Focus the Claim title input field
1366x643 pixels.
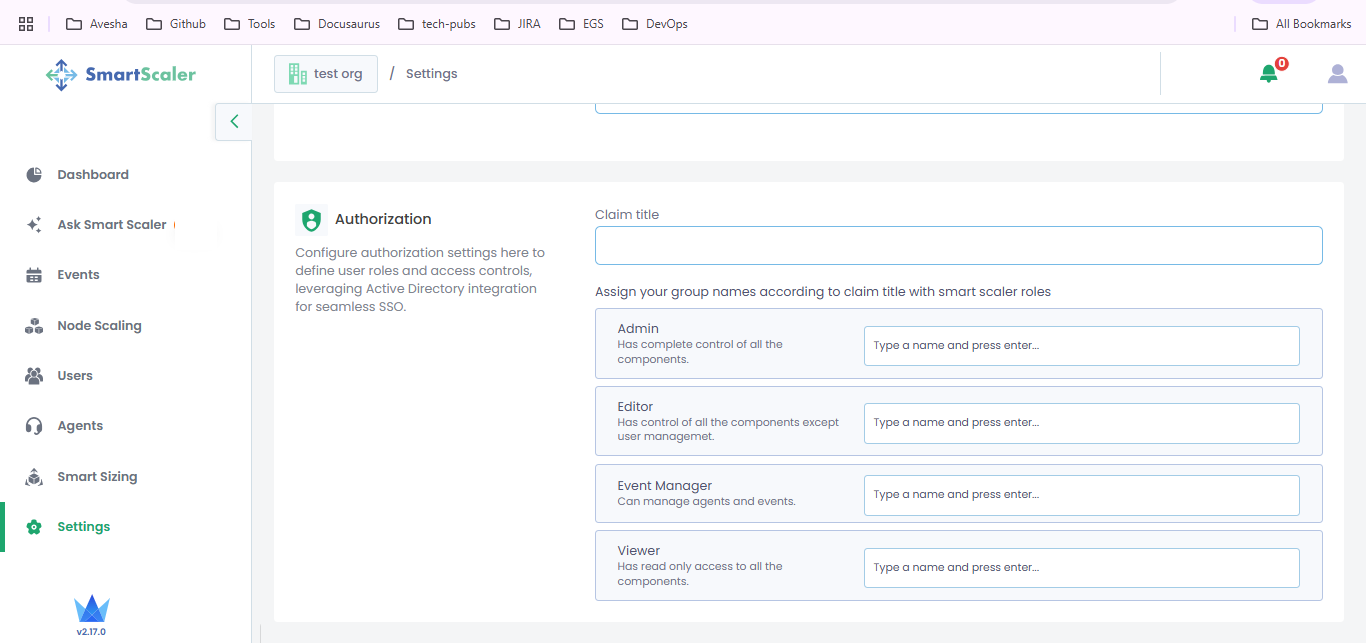958,246
